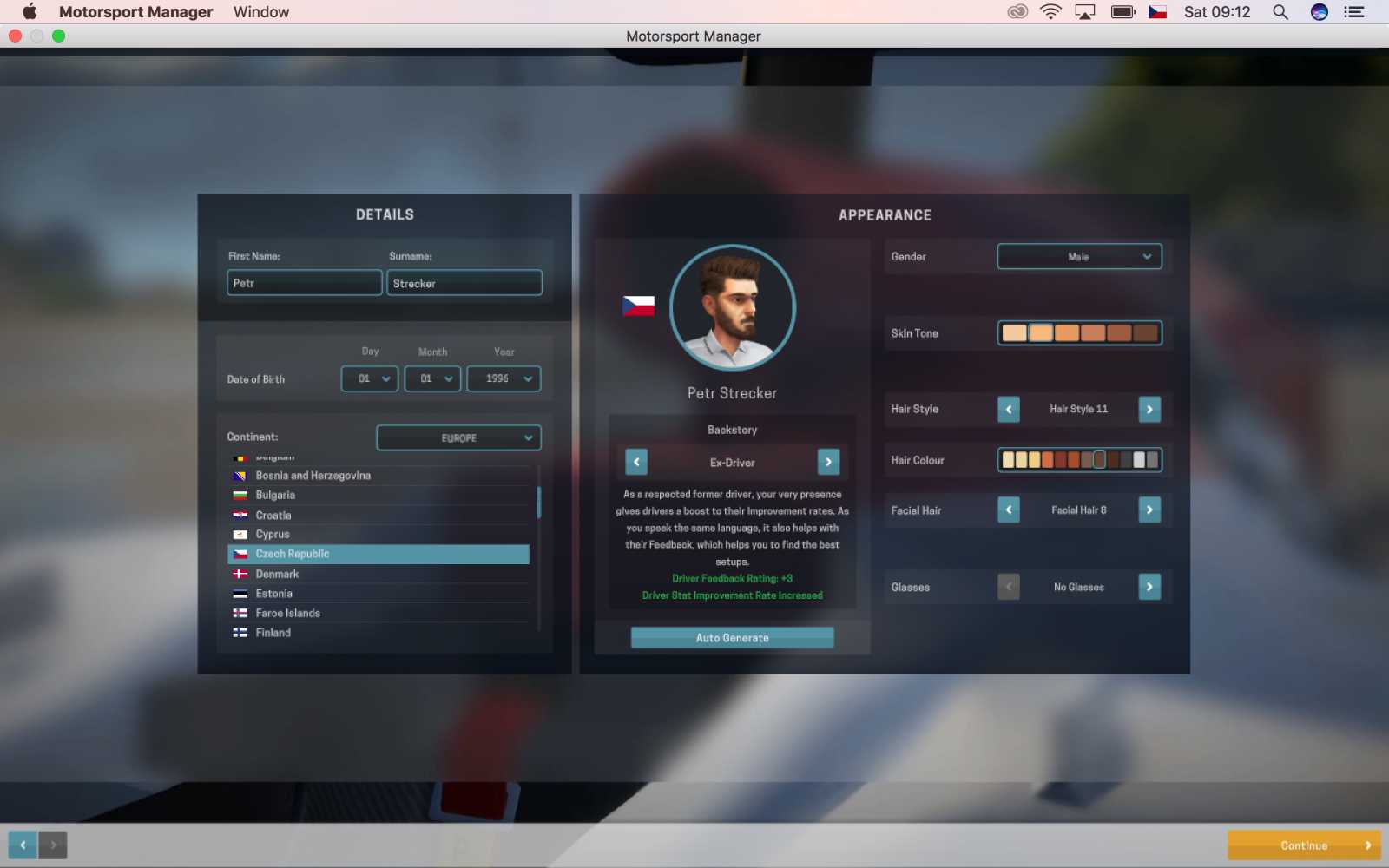Click the back navigation arrow at bottom left
The width and height of the screenshot is (1389, 868).
coord(23,844)
